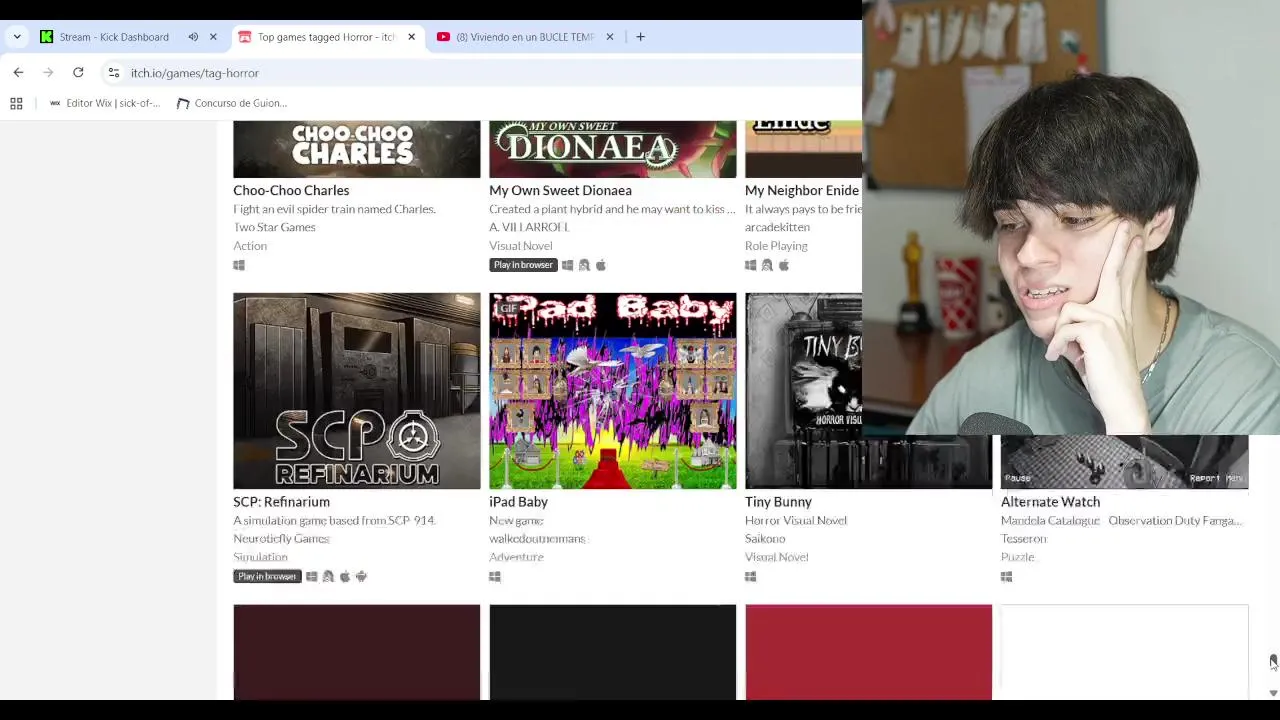The width and height of the screenshot is (1280, 720).
Task: Click Windows icon under My Neighbor Enide
Action: point(751,265)
